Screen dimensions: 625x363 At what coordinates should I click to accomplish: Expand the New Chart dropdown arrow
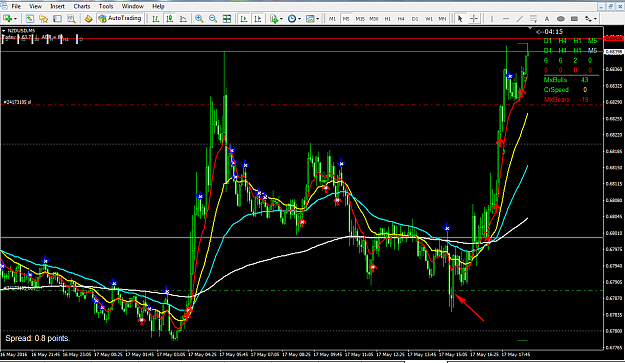pyautogui.click(x=15, y=19)
